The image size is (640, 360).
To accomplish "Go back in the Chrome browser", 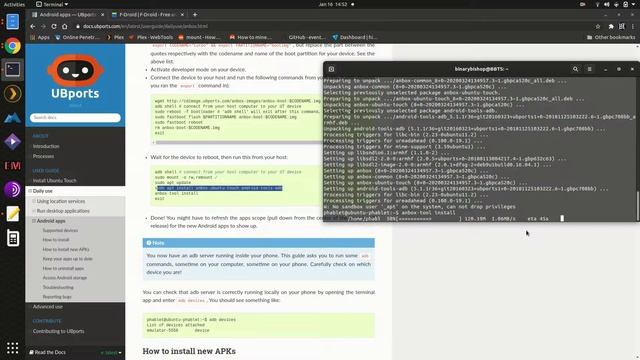I will tap(33, 26).
